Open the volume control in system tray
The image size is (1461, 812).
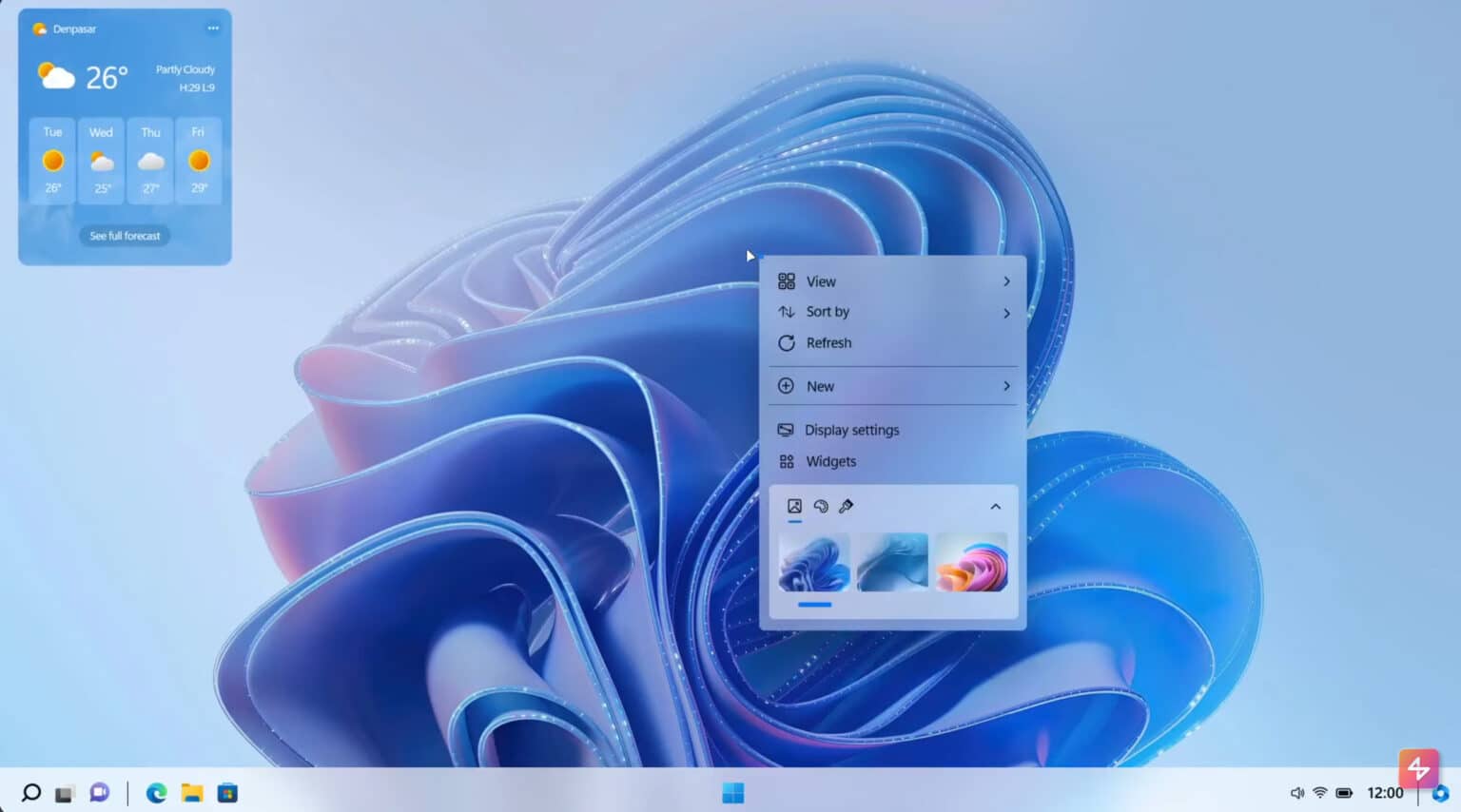[x=1295, y=792]
